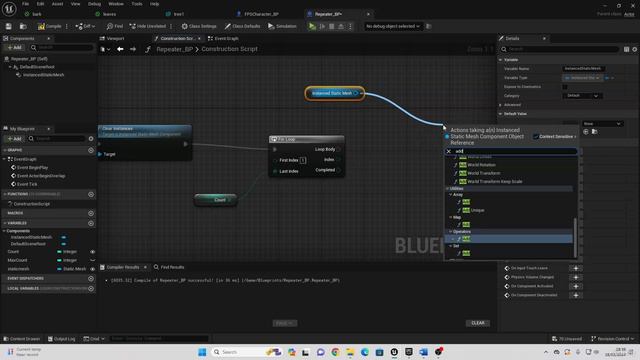Click the Browse to asset icon in toolbar
This screenshot has height=360, width=640.
coord(23,26)
